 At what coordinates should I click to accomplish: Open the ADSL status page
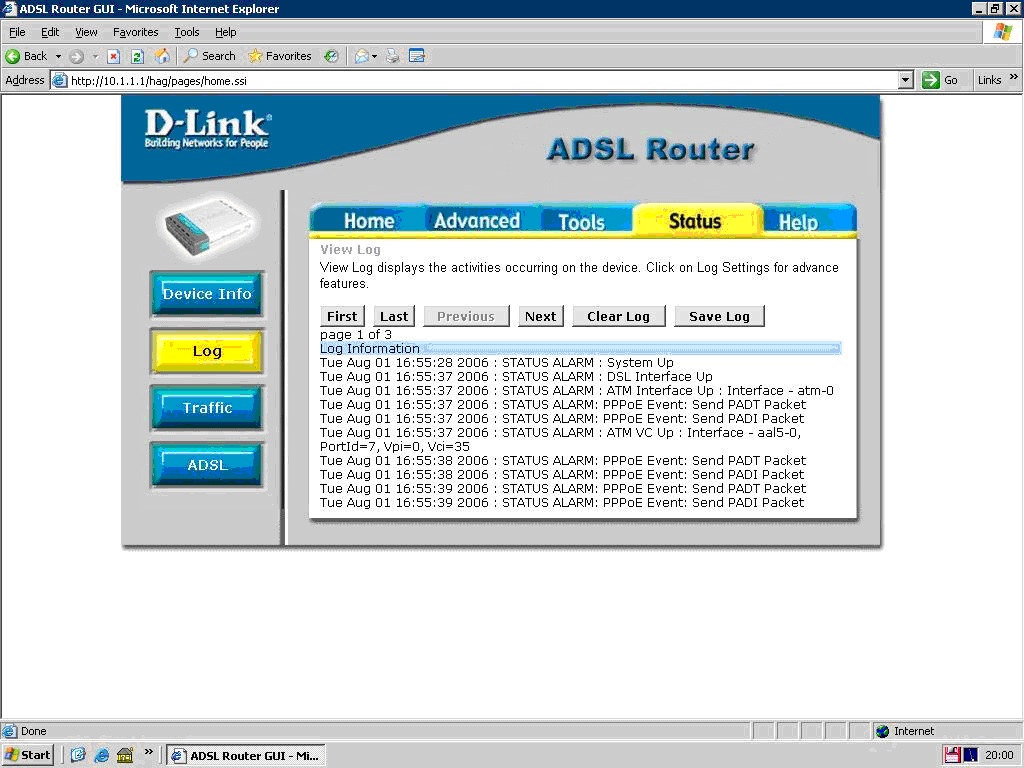click(x=207, y=465)
